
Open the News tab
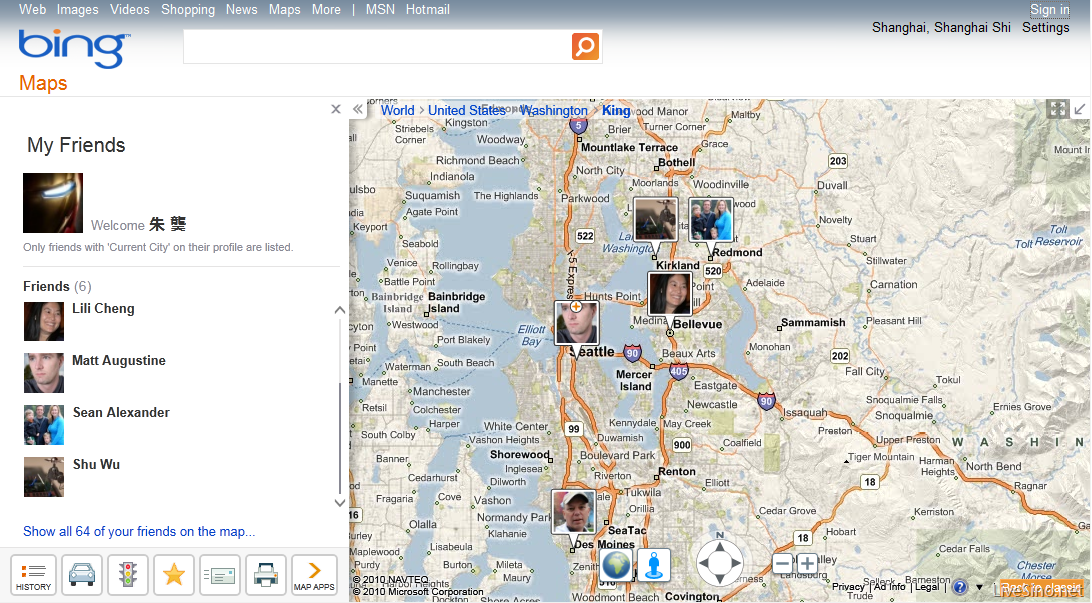point(242,10)
